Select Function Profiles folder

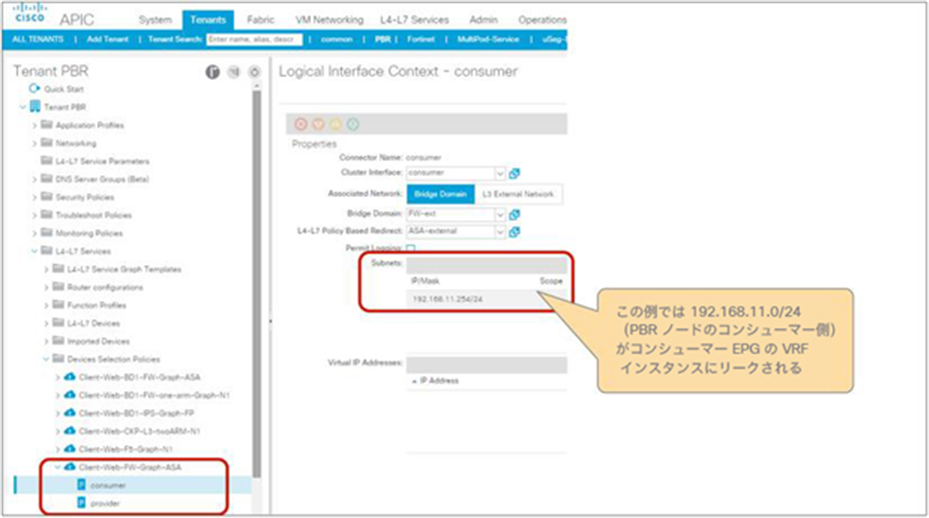(96, 305)
